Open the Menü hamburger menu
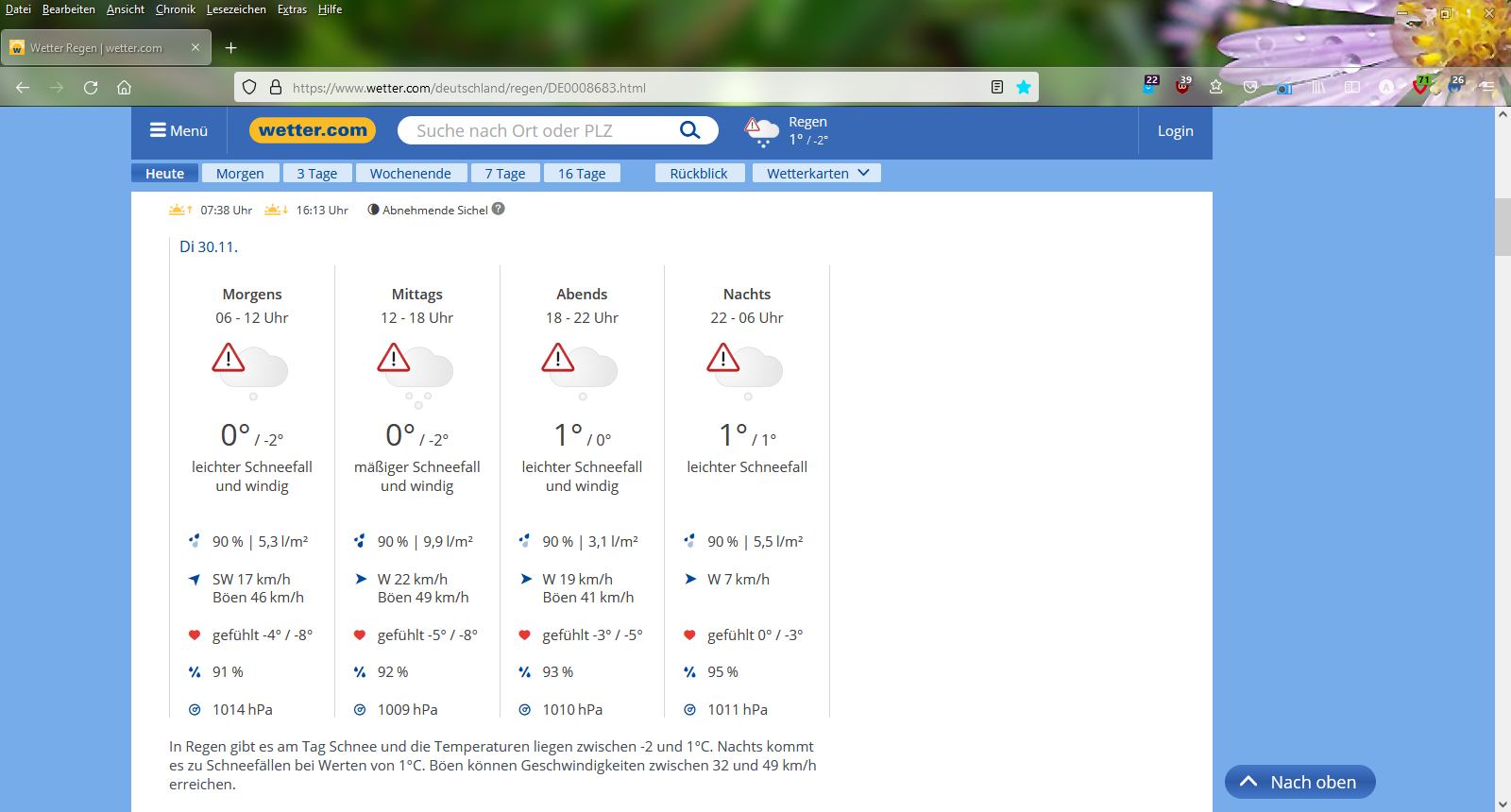Image resolution: width=1511 pixels, height=812 pixels. click(178, 131)
